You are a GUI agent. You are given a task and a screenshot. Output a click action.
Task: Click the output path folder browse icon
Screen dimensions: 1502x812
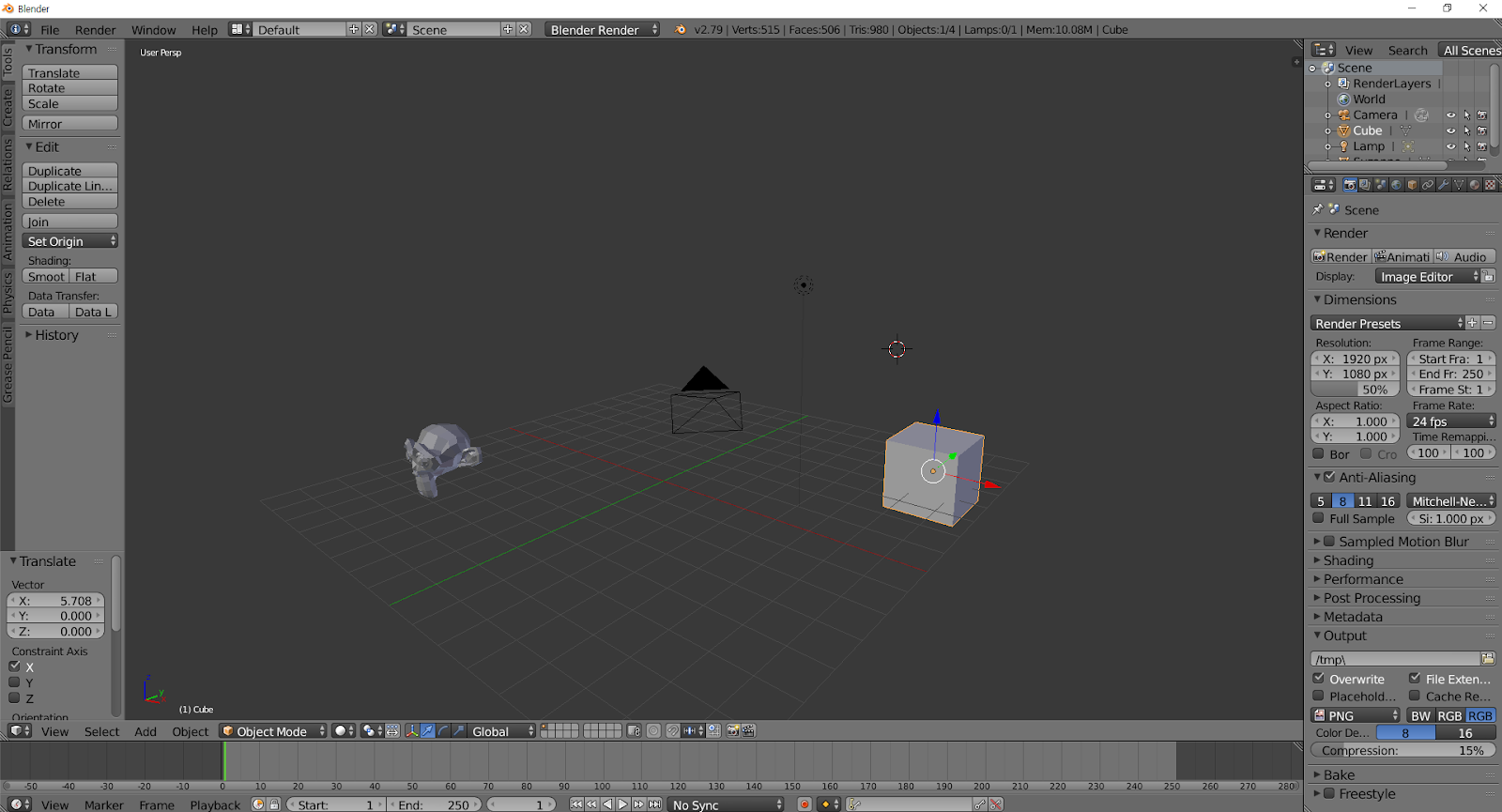tap(1488, 659)
